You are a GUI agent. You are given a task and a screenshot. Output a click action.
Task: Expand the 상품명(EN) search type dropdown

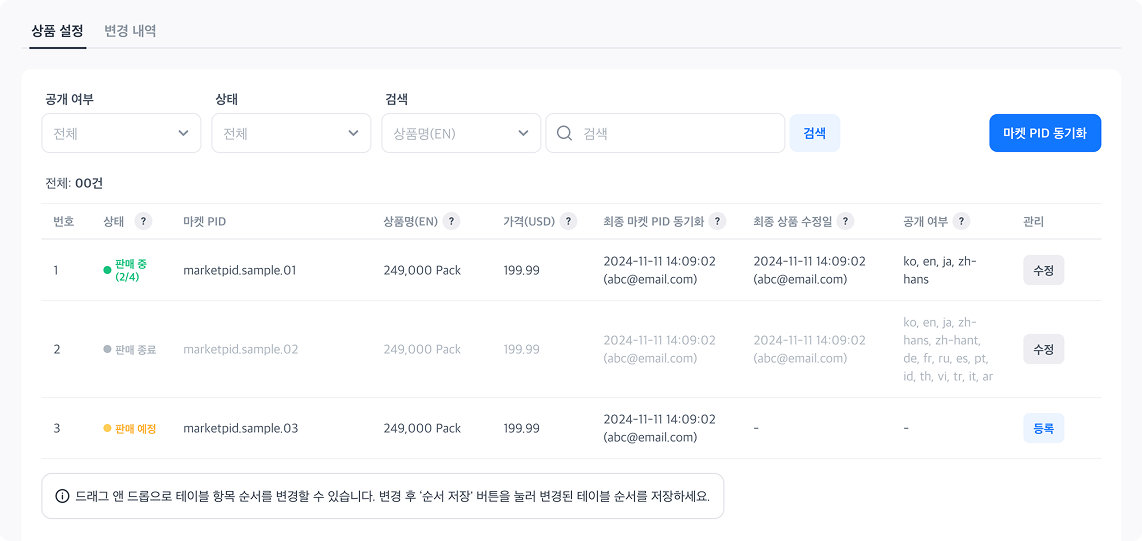click(x=461, y=133)
